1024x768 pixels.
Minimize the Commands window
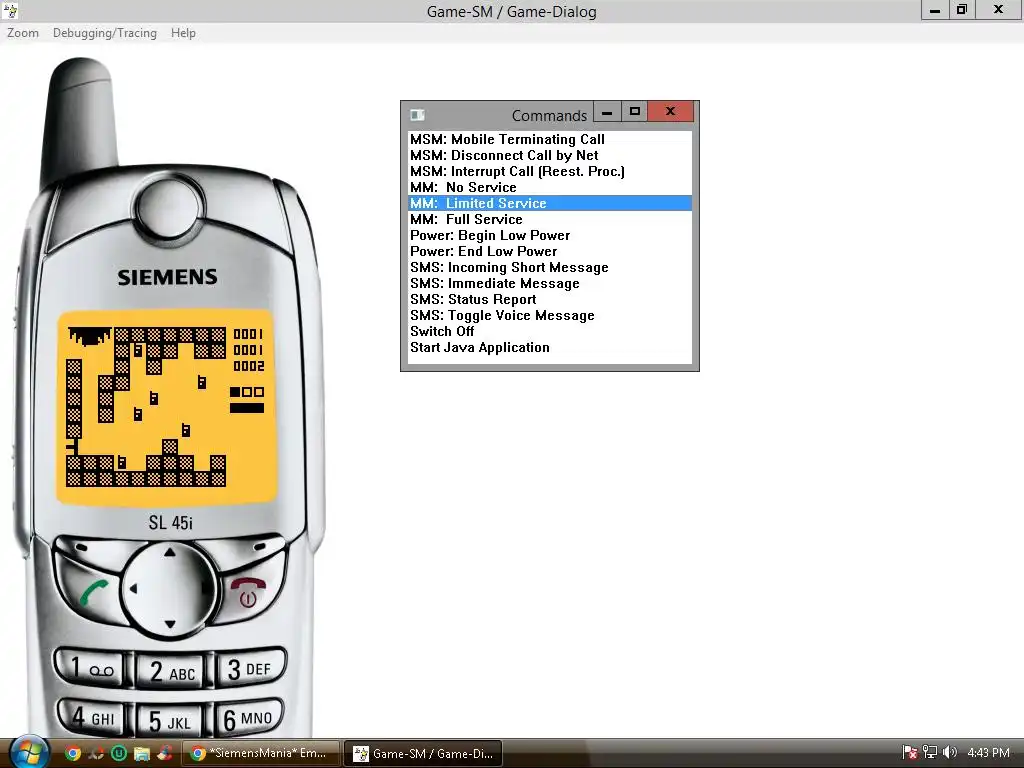click(x=607, y=112)
